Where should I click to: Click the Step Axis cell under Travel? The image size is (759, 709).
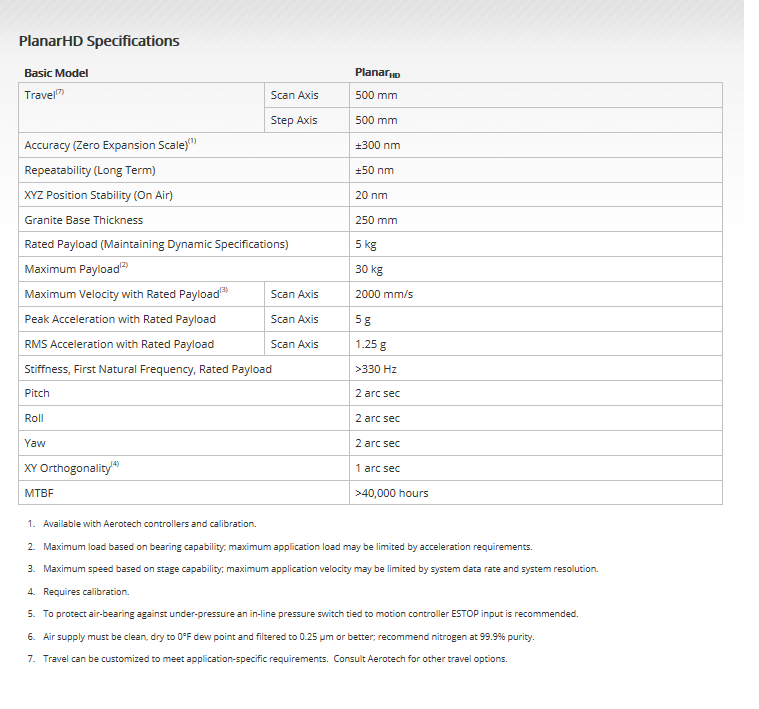coord(294,120)
